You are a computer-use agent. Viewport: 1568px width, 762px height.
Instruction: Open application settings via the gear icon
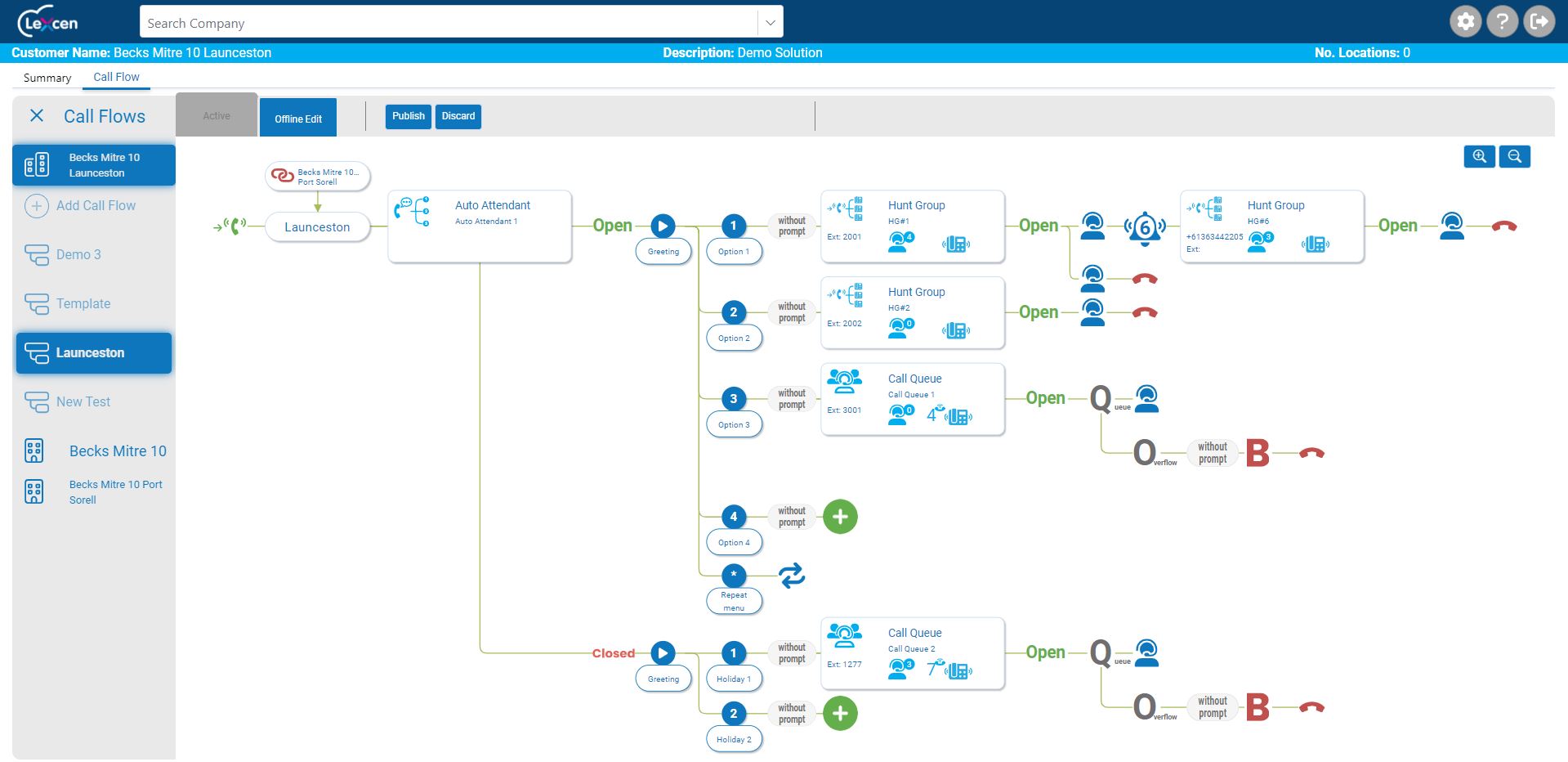(x=1465, y=21)
